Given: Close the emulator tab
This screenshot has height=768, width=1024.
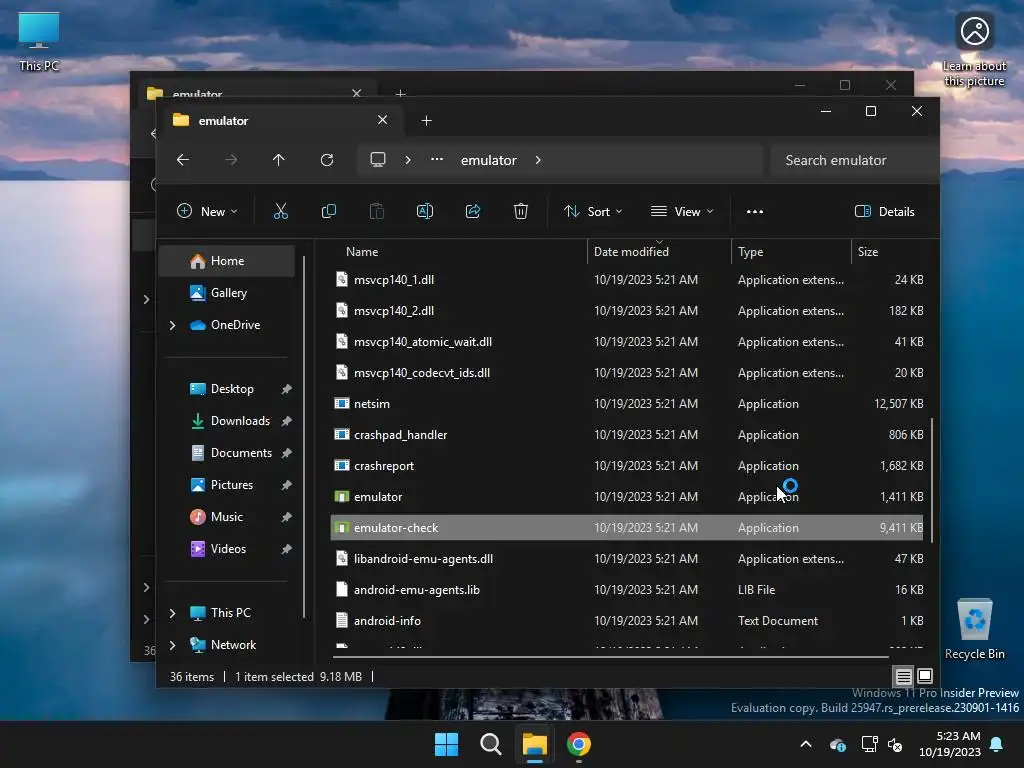Looking at the screenshot, I should point(382,120).
